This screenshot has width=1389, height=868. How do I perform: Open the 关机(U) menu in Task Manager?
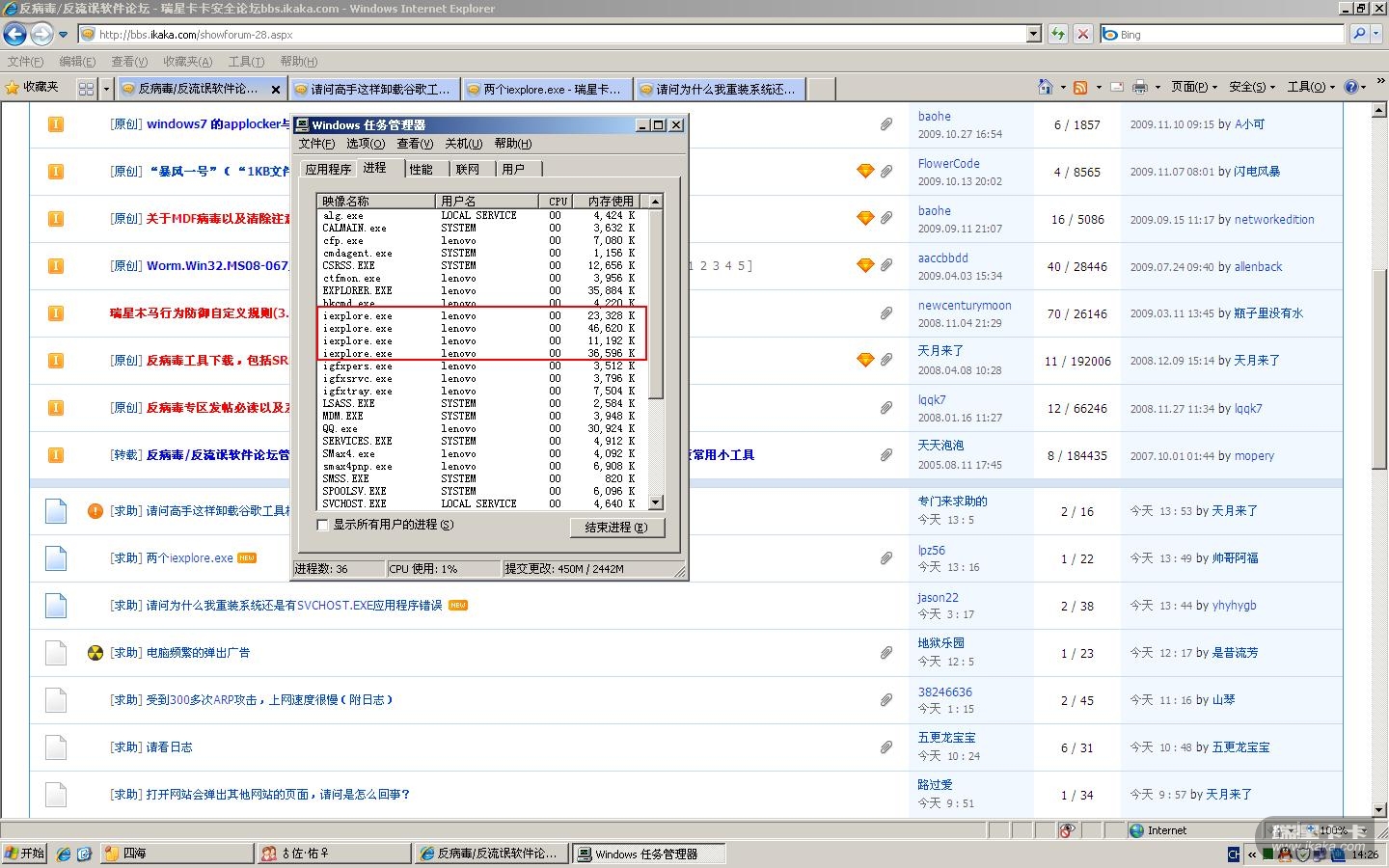point(463,144)
